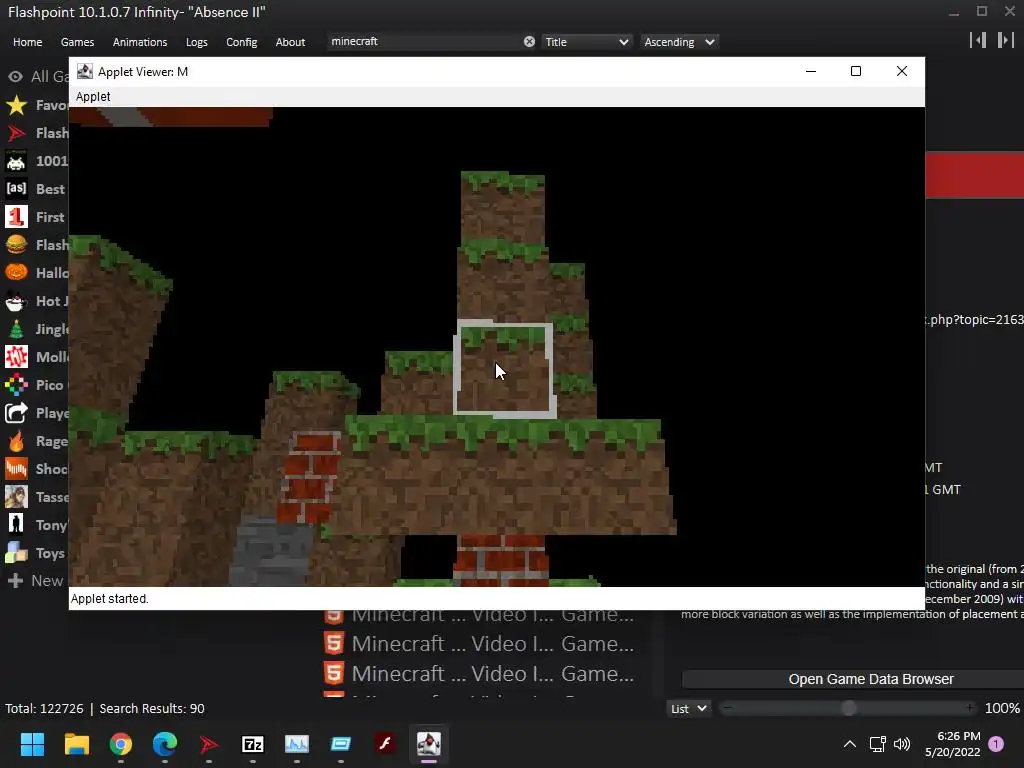Open the Tasse playlist portrait icon

click(16, 497)
